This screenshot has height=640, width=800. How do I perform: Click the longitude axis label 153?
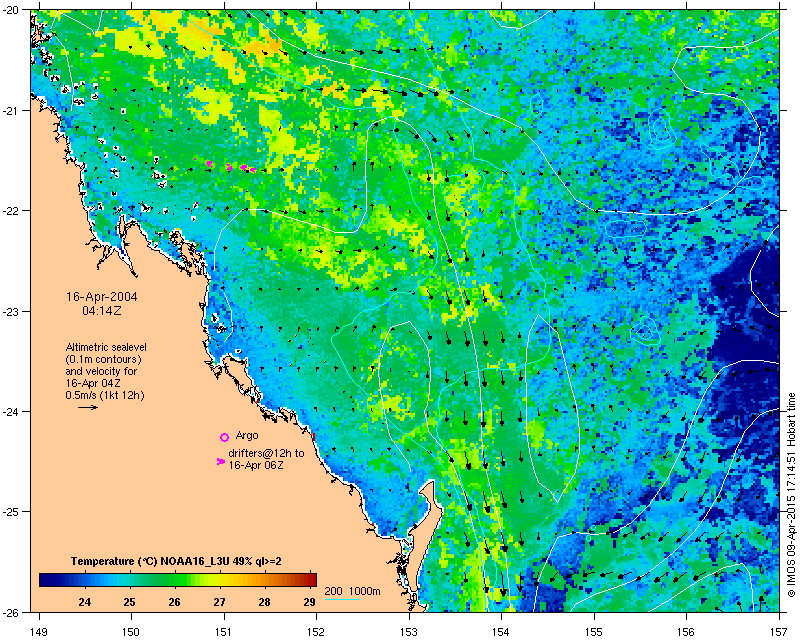[409, 632]
